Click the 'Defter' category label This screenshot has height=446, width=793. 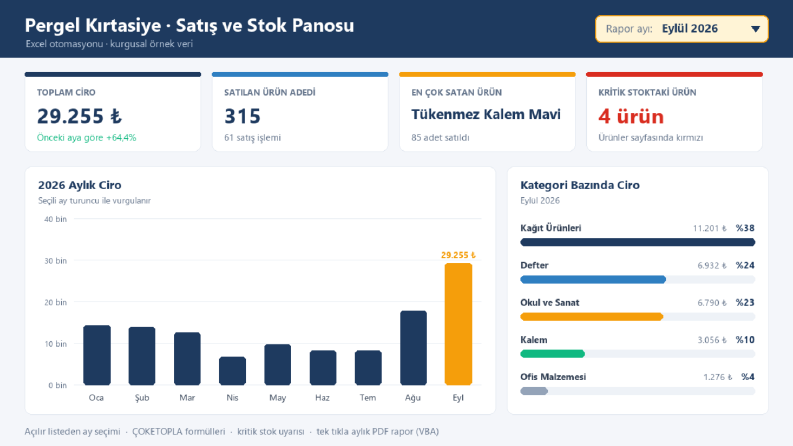pos(534,265)
